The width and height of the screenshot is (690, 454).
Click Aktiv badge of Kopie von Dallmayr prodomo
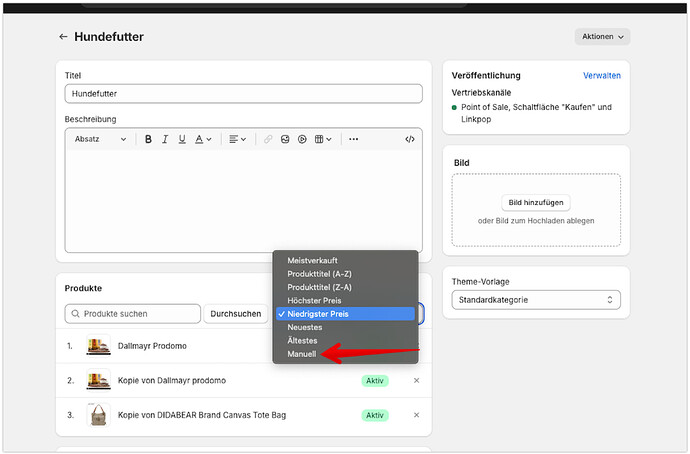pyautogui.click(x=375, y=381)
